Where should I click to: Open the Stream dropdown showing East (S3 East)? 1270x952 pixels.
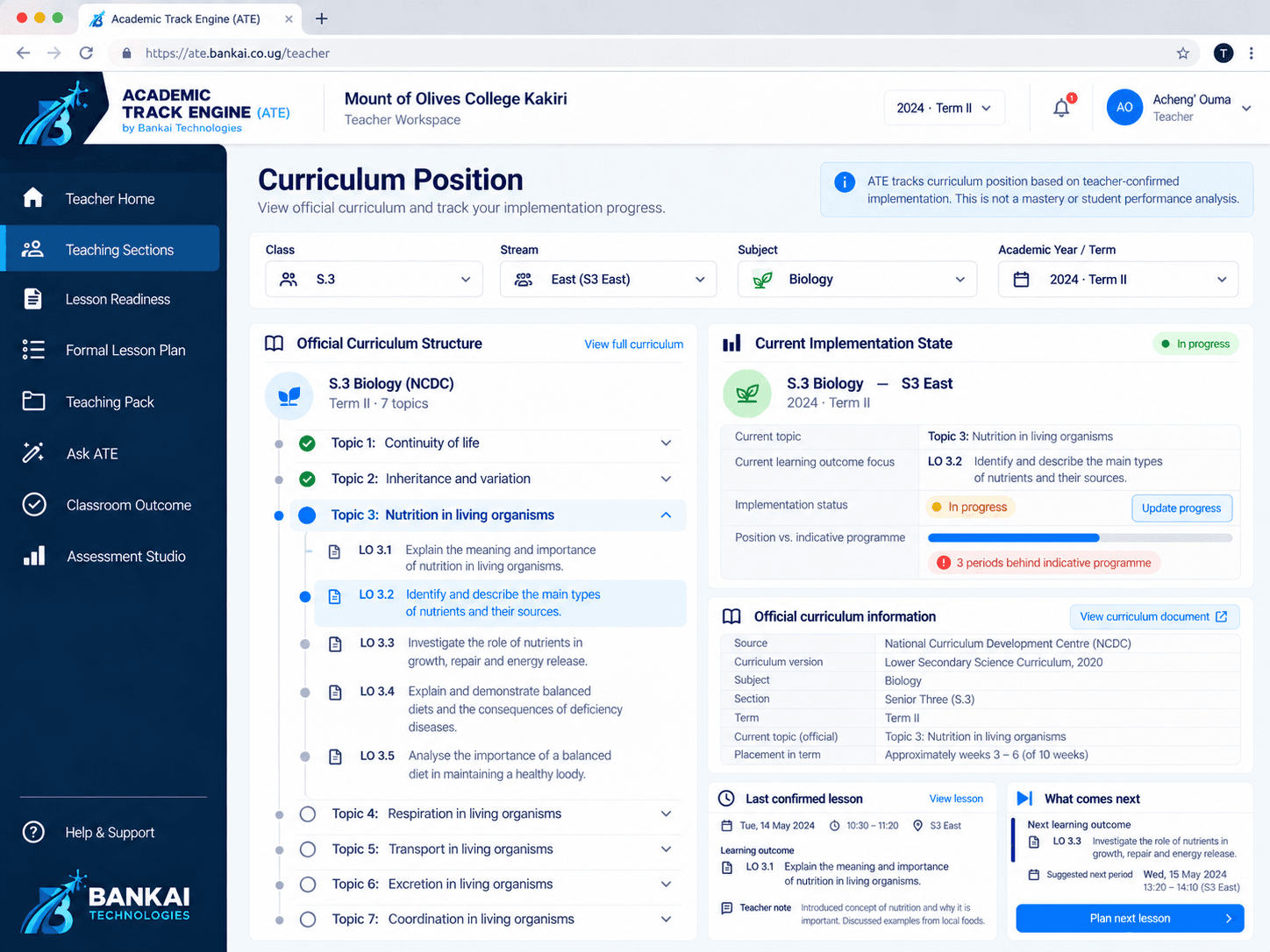pyautogui.click(x=609, y=280)
